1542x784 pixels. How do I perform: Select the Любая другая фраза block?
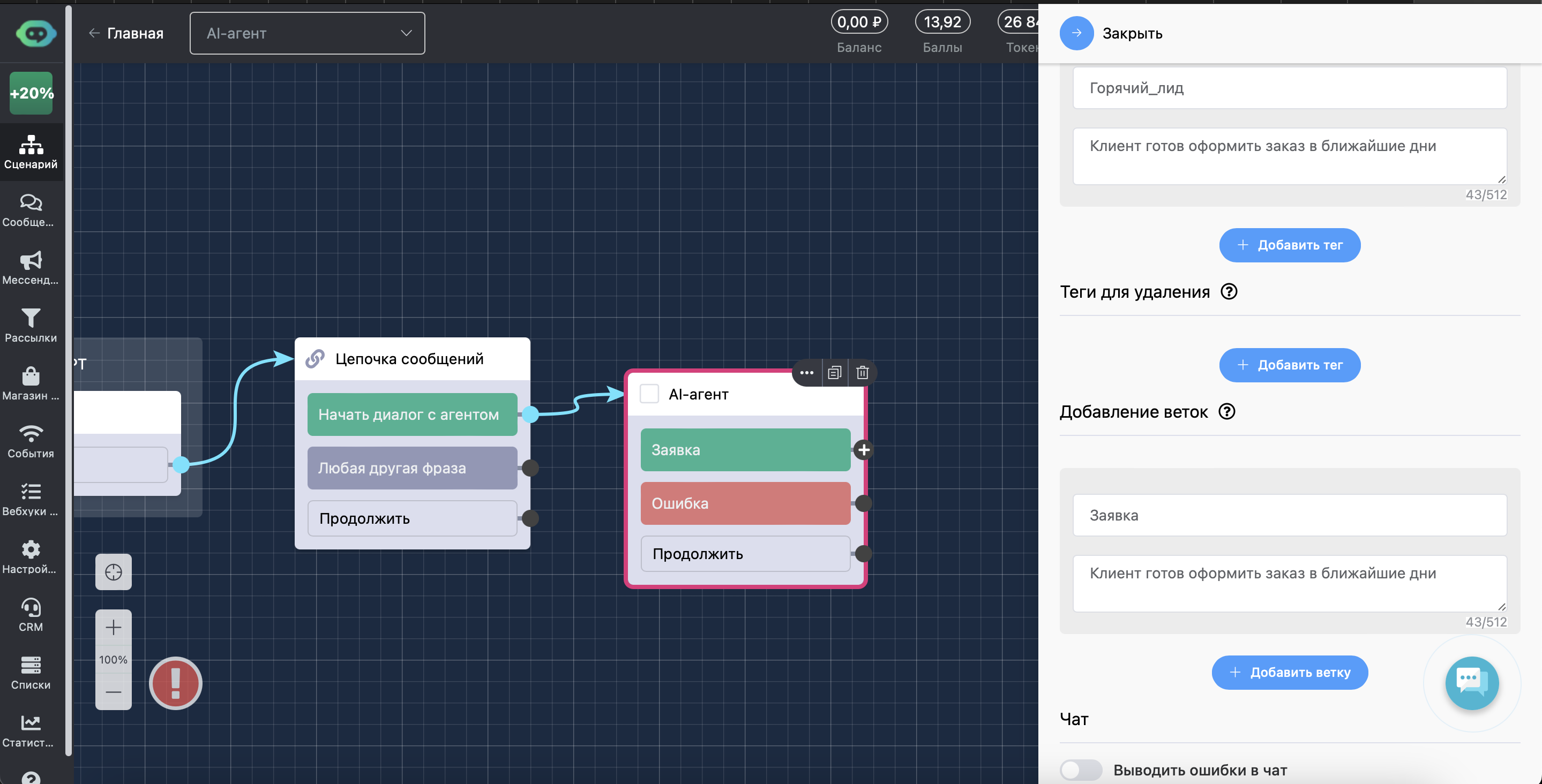pos(412,468)
